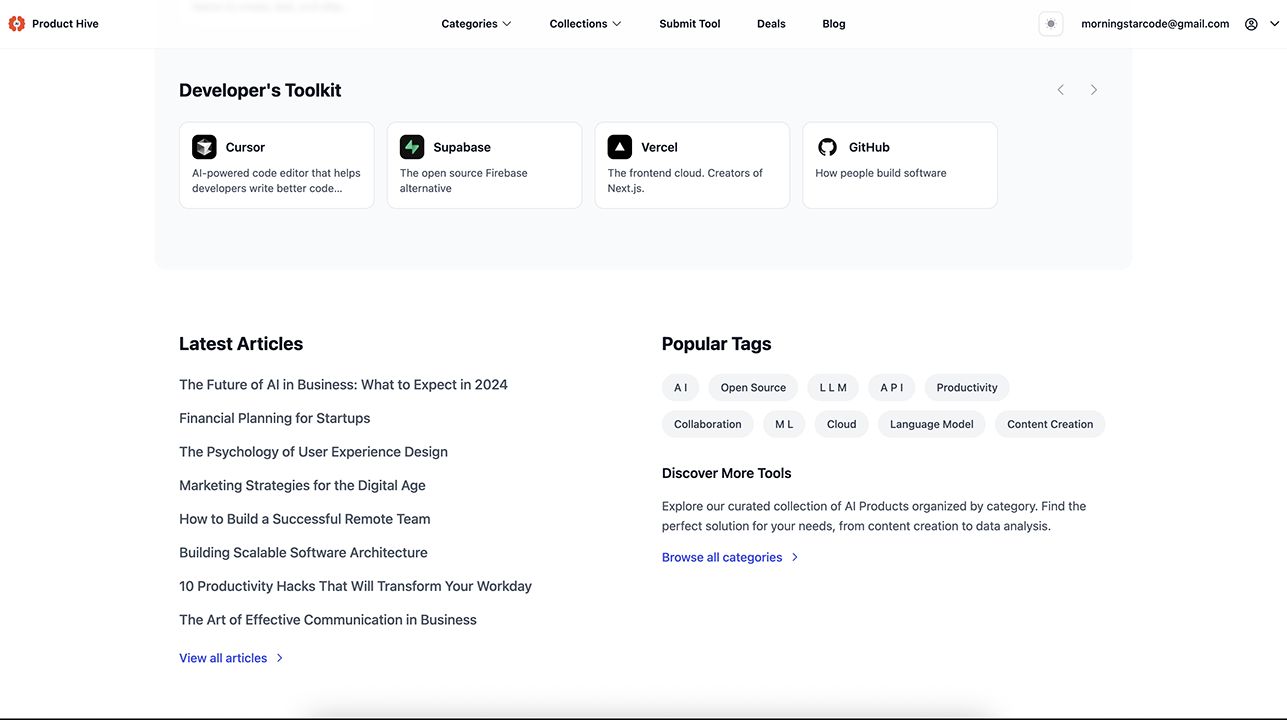Image resolution: width=1287 pixels, height=720 pixels.
Task: Show next Developer's Toolkit items arrow
Action: [1094, 90]
